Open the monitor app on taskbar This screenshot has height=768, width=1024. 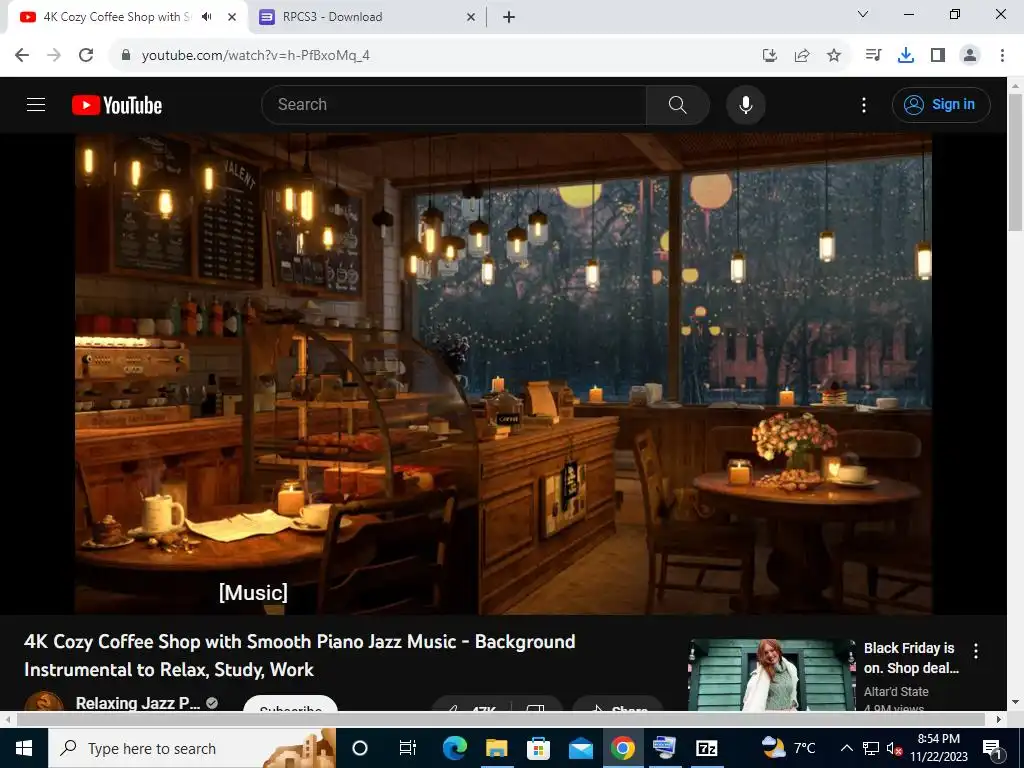point(664,748)
